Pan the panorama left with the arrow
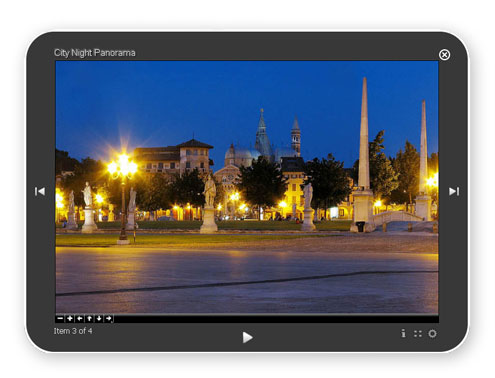 (x=79, y=319)
